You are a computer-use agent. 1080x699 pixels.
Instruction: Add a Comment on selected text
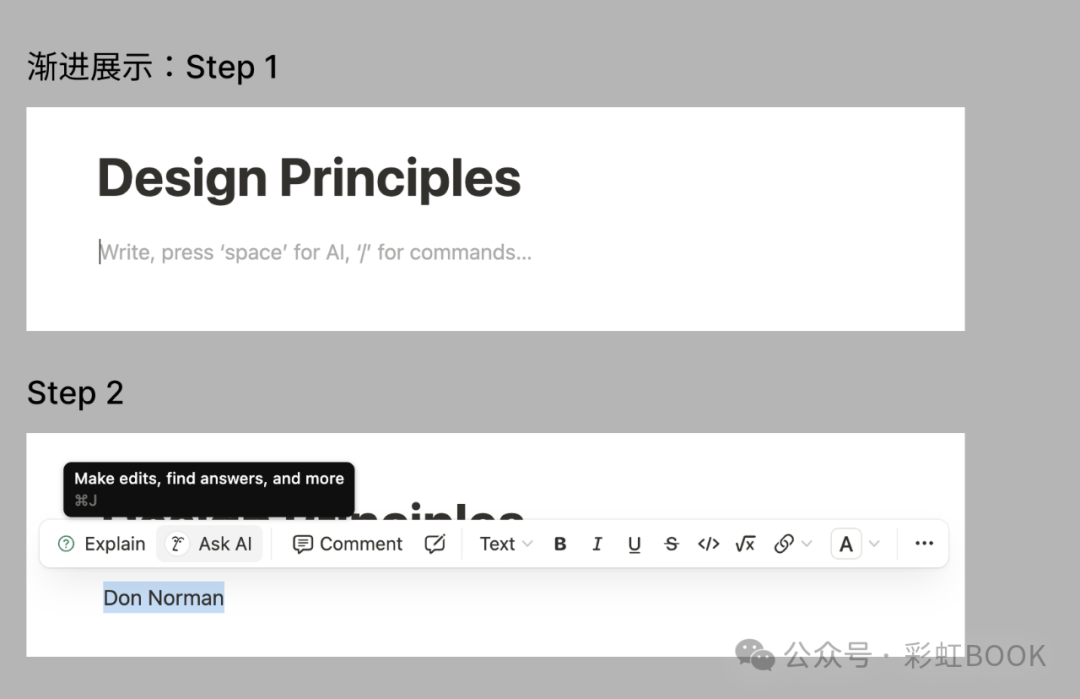347,544
